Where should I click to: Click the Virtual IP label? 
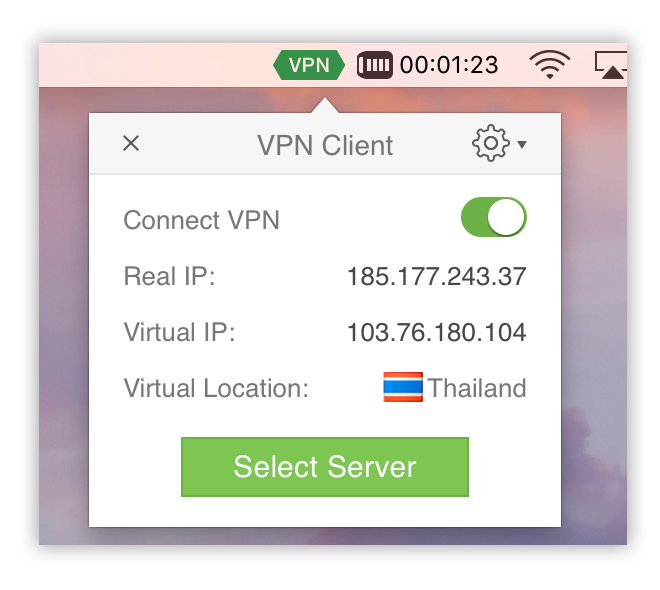[x=179, y=332]
